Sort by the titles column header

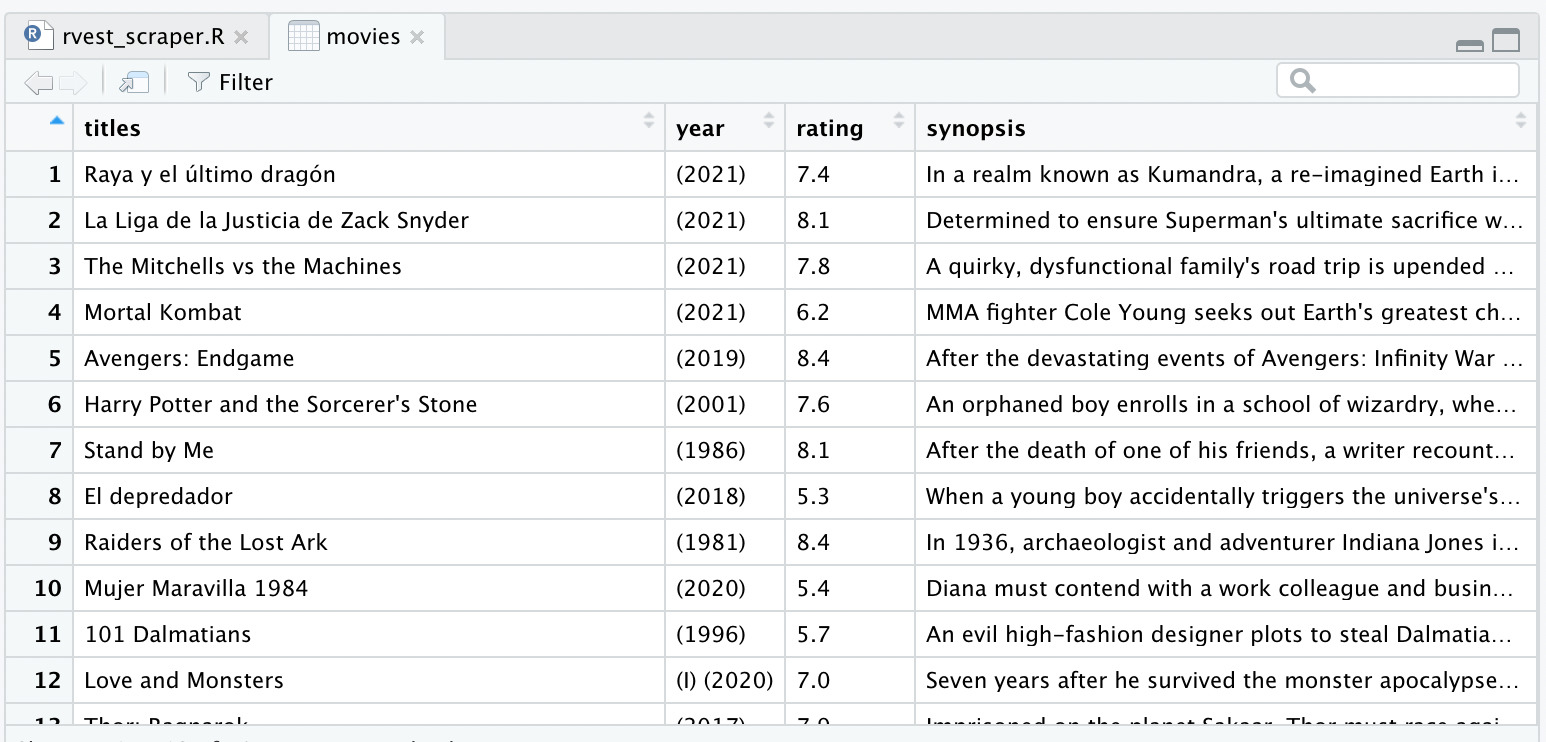[369, 128]
